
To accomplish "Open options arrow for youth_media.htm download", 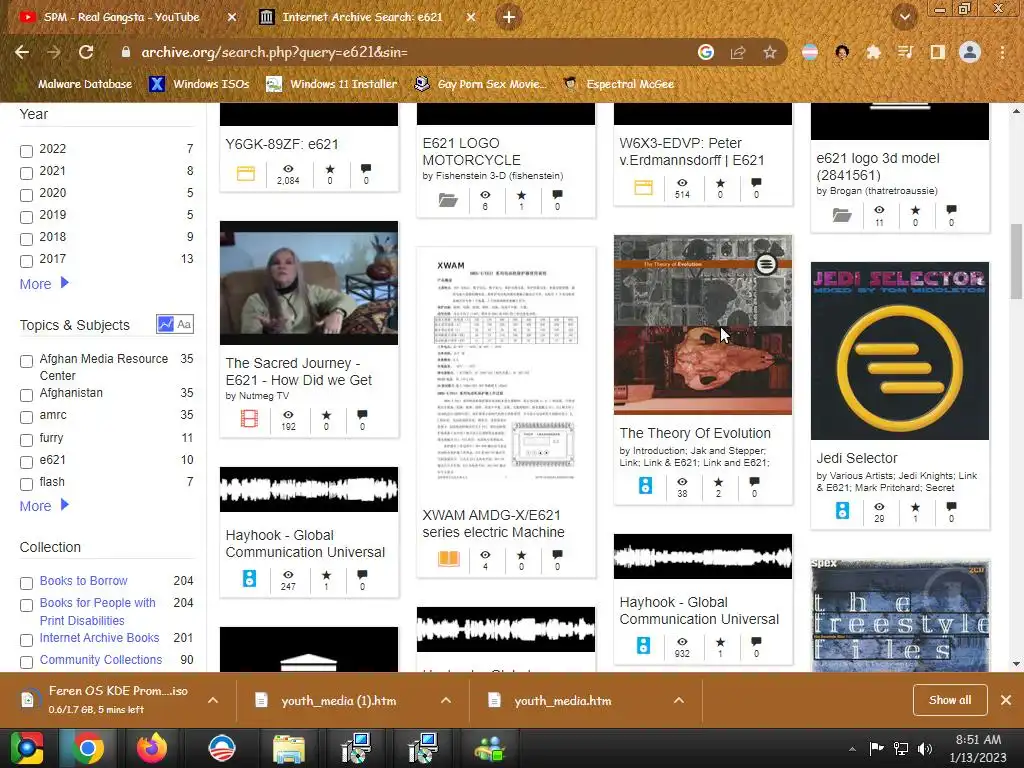I will [679, 700].
